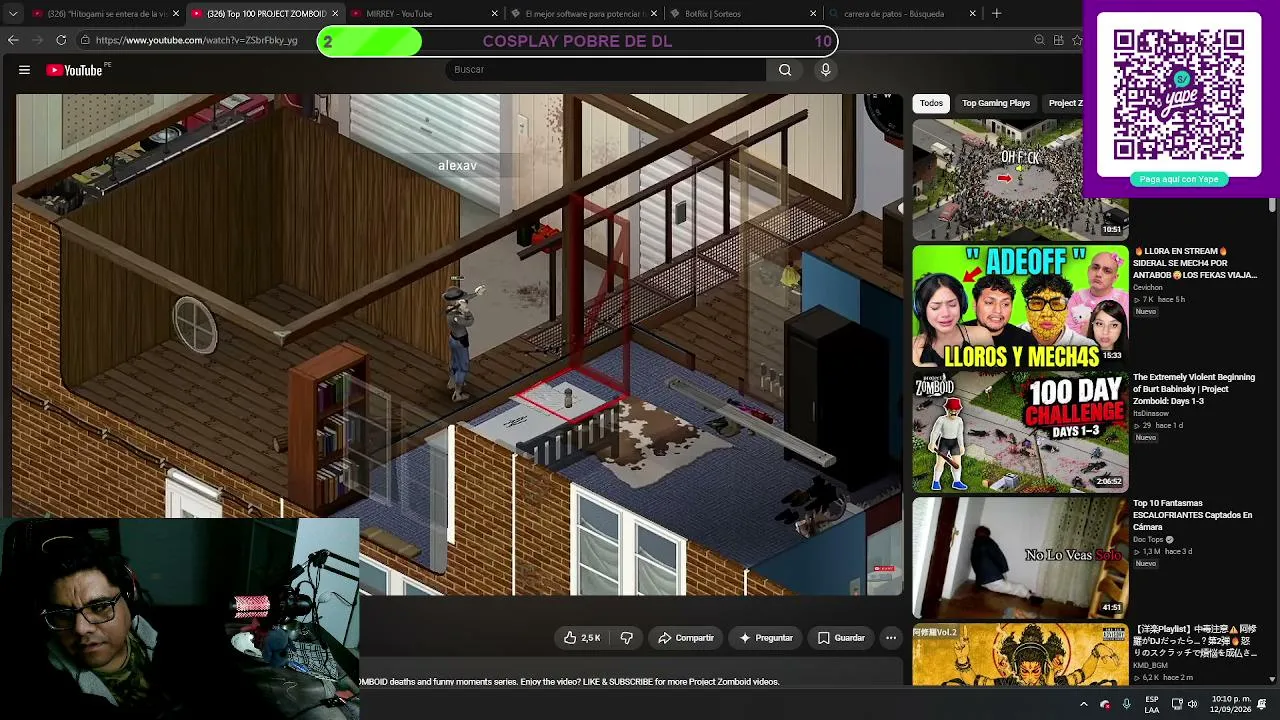
Task: Click the Yape QR code image
Action: pyautogui.click(x=1179, y=95)
